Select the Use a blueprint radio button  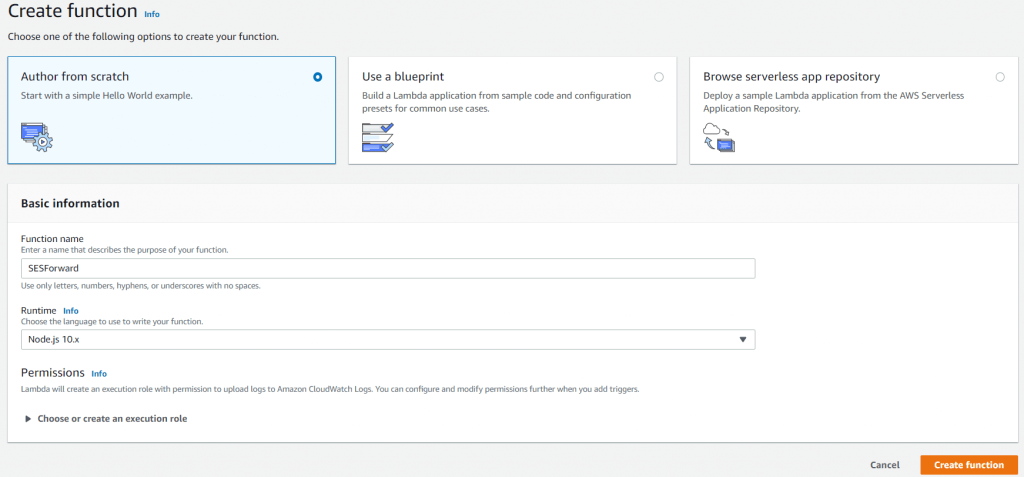click(x=658, y=77)
